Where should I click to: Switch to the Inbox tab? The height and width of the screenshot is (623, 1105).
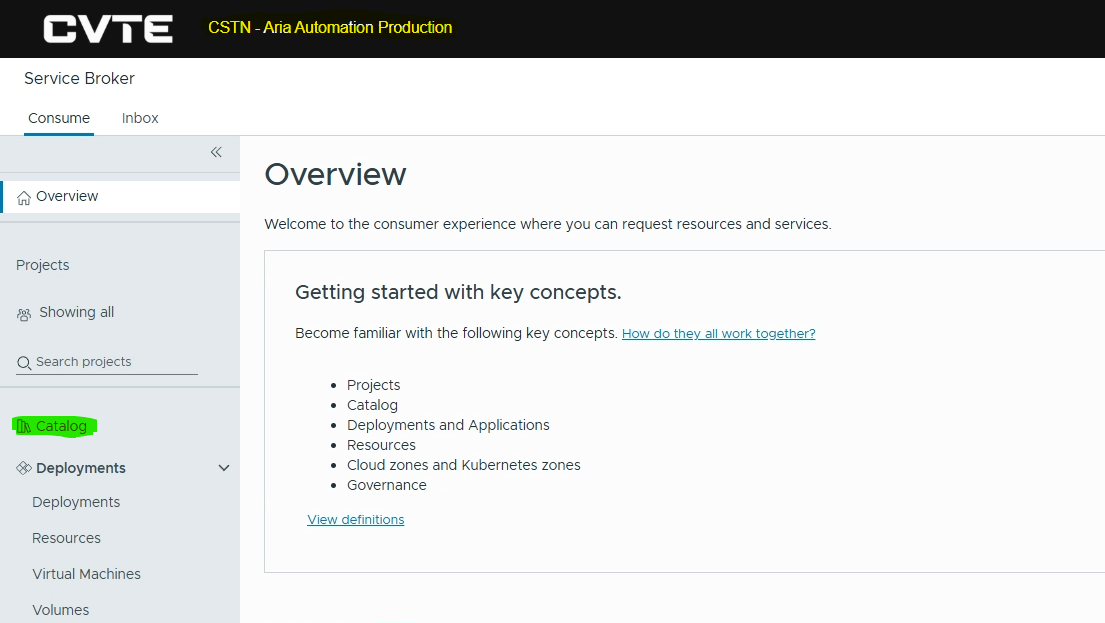[x=140, y=118]
